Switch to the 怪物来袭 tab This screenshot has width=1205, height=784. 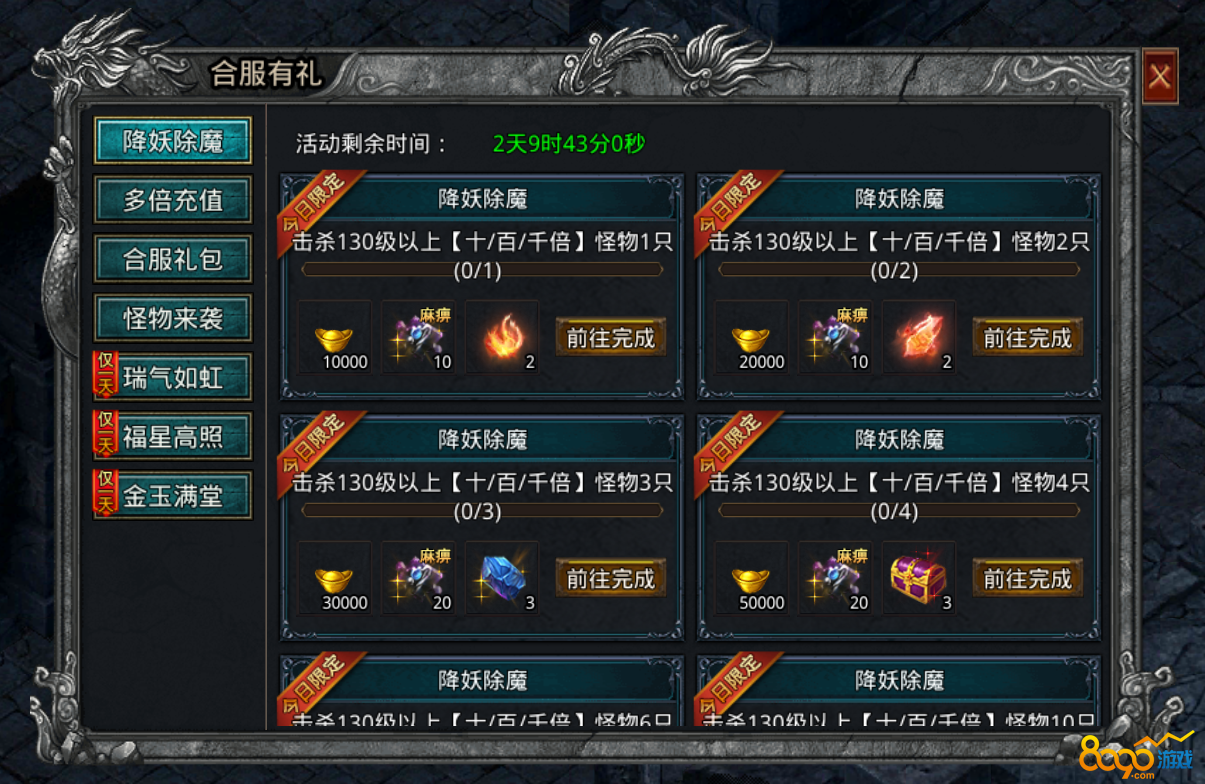tap(173, 319)
